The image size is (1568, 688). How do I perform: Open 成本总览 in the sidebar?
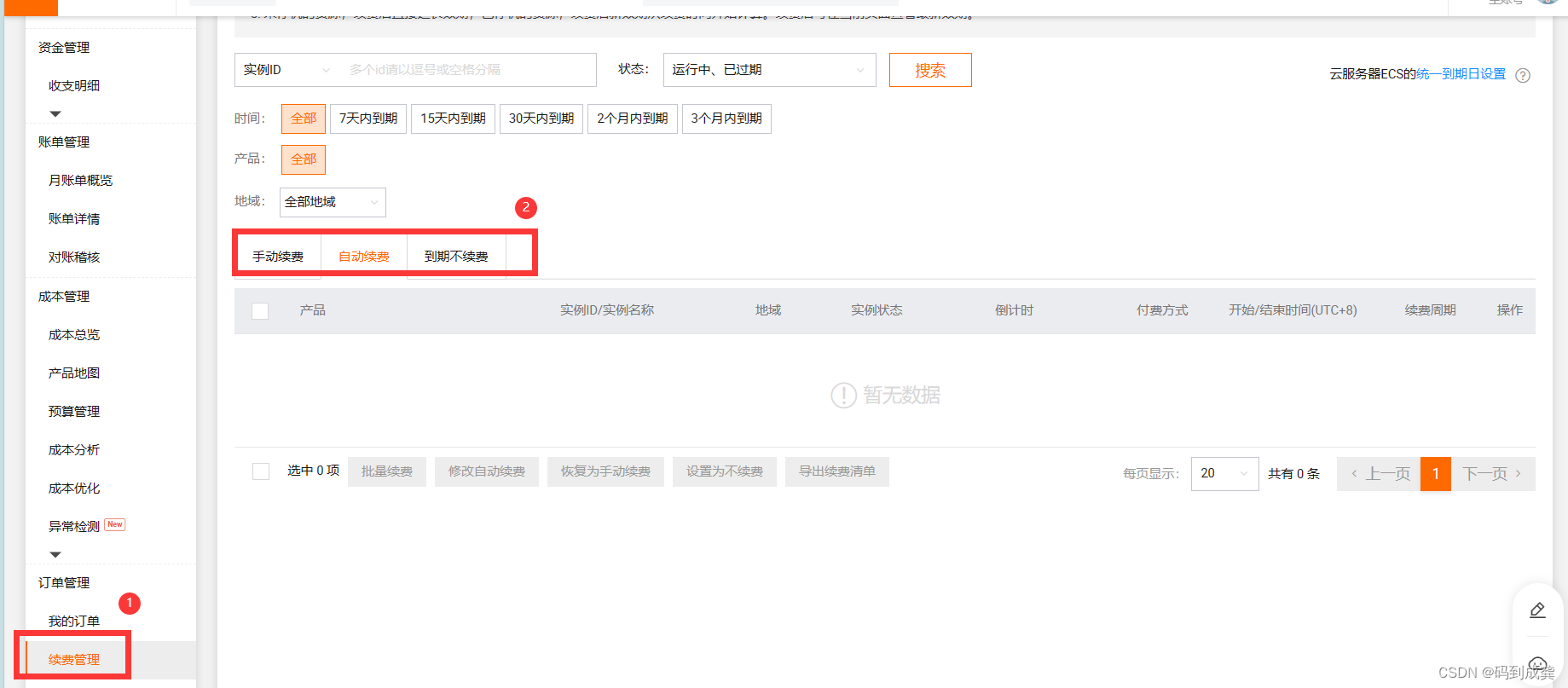[x=74, y=335]
